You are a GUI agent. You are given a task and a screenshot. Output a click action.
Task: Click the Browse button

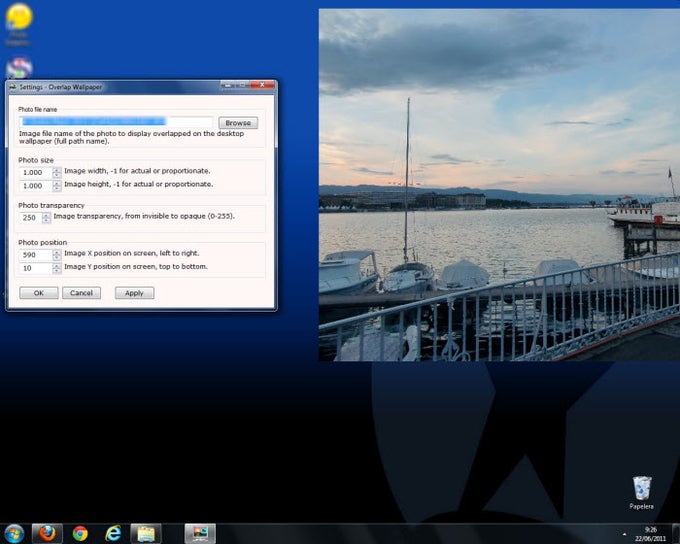pyautogui.click(x=238, y=123)
